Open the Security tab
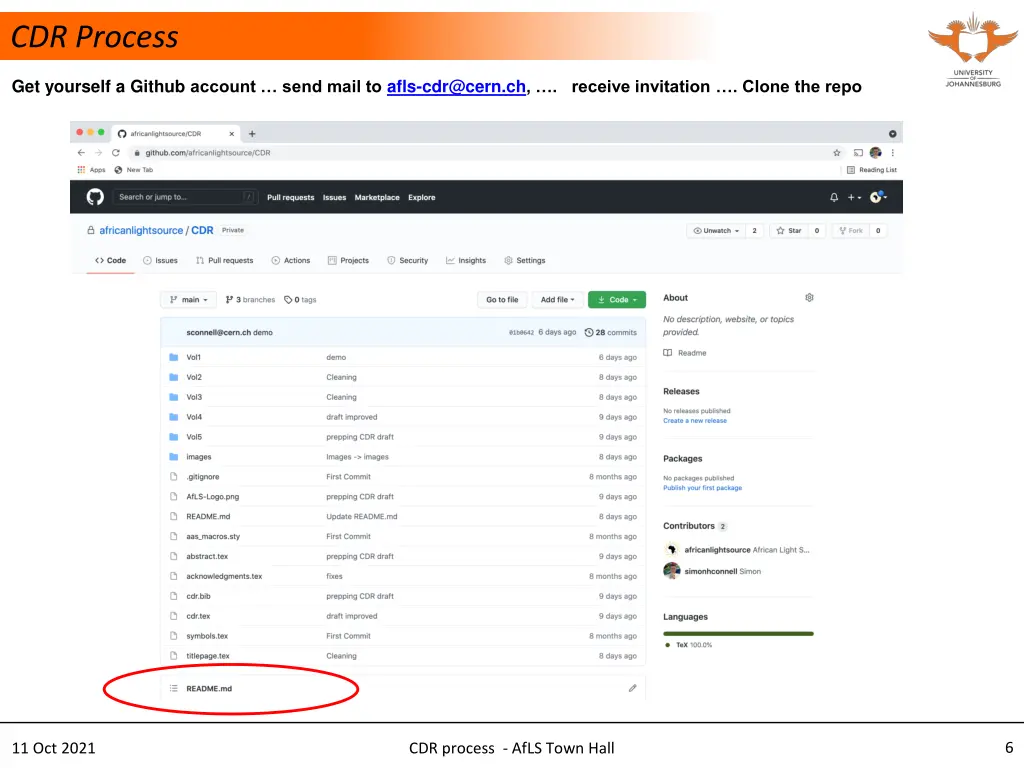The height and width of the screenshot is (768, 1024). pos(408,261)
